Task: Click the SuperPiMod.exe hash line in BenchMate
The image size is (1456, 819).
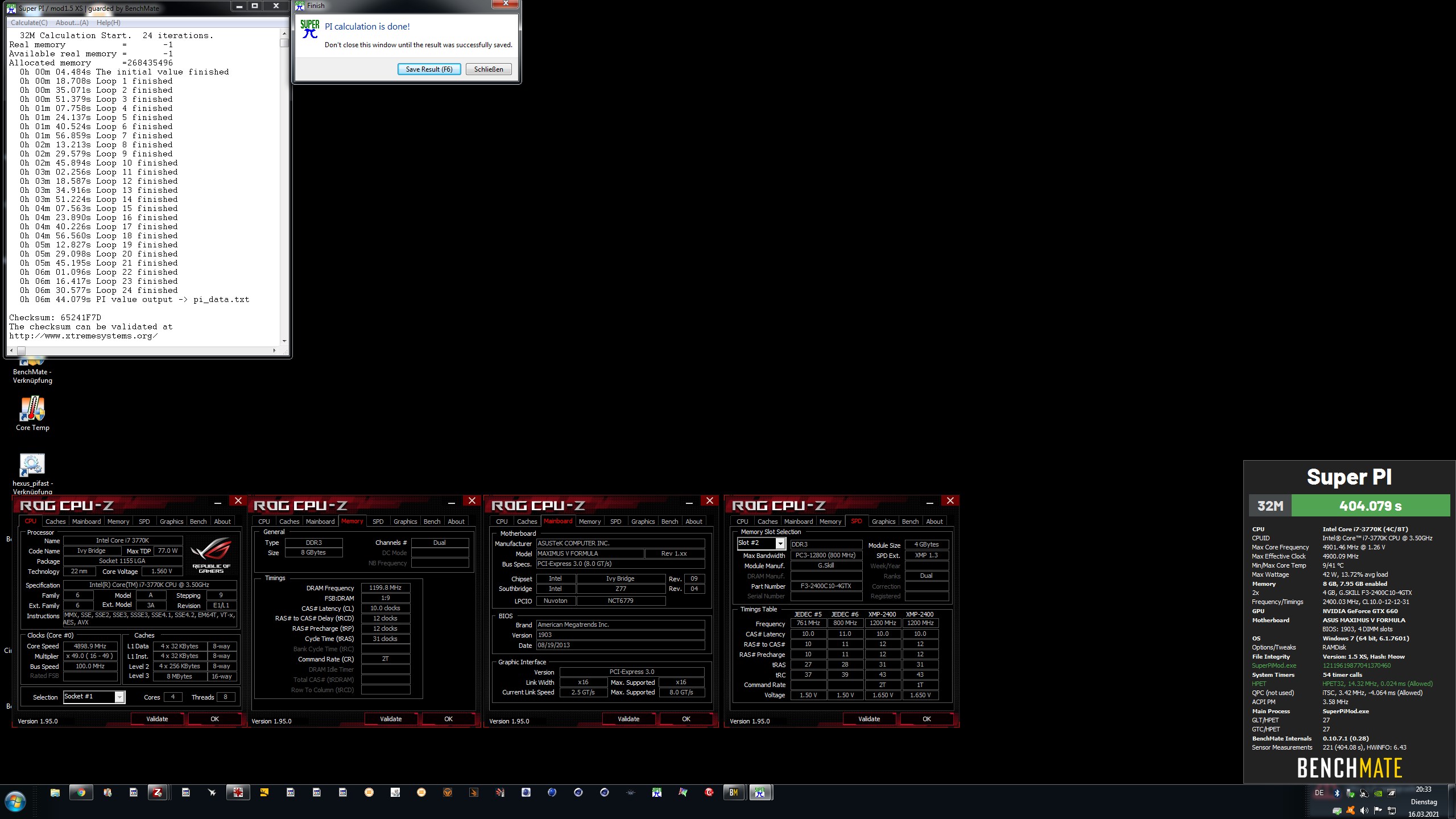Action: (x=1321, y=665)
